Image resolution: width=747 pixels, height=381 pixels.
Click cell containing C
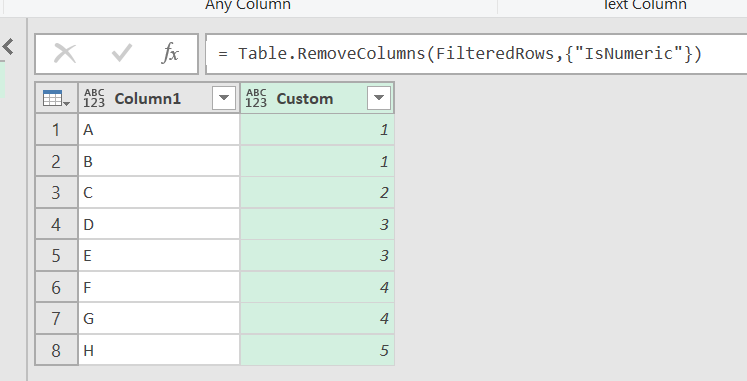tap(159, 193)
